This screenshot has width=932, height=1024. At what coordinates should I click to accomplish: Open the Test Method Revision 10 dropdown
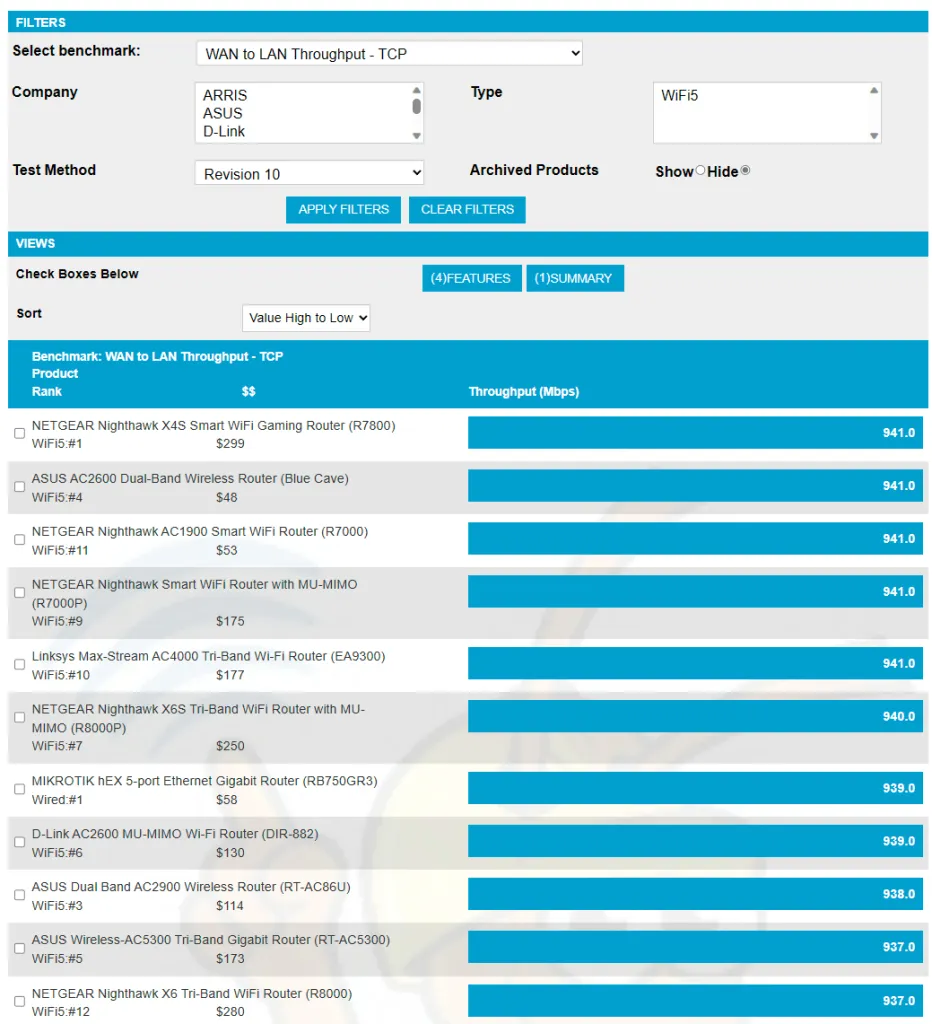[x=308, y=174]
